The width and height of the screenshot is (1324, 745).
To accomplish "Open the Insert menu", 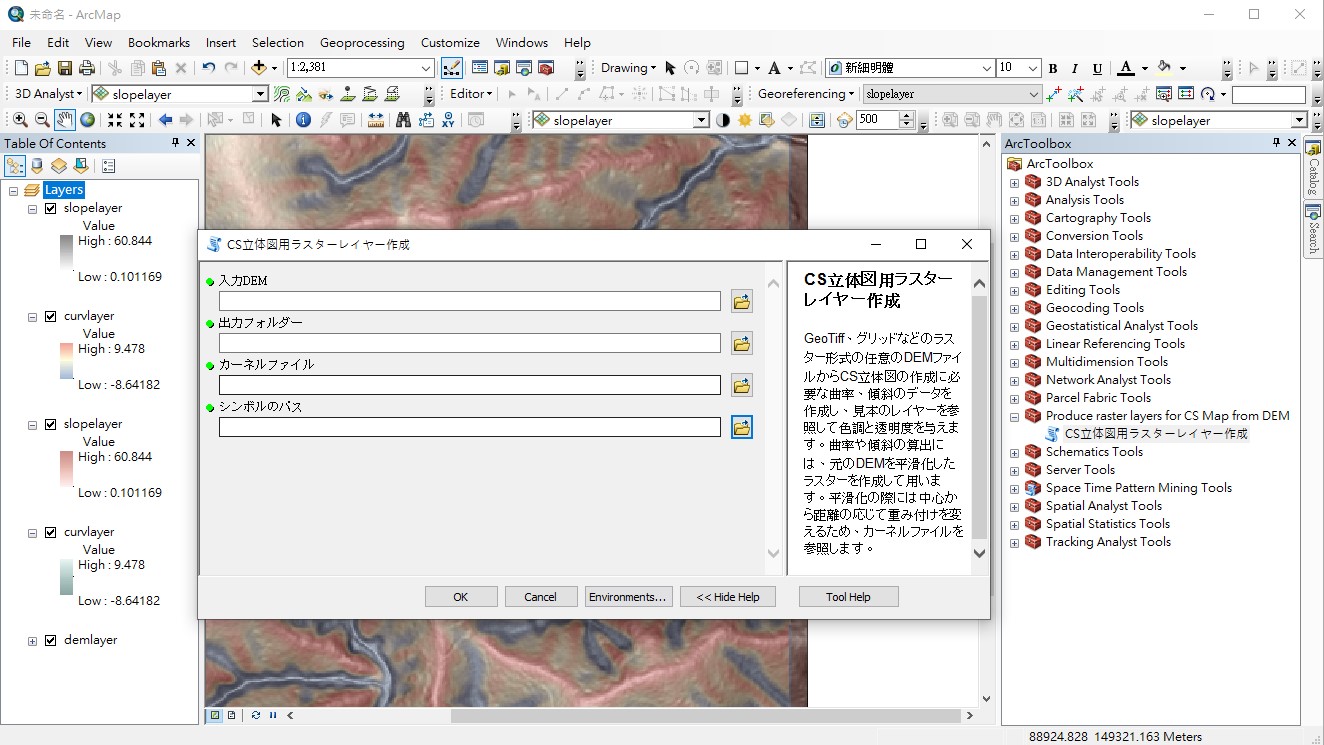I will pyautogui.click(x=221, y=42).
